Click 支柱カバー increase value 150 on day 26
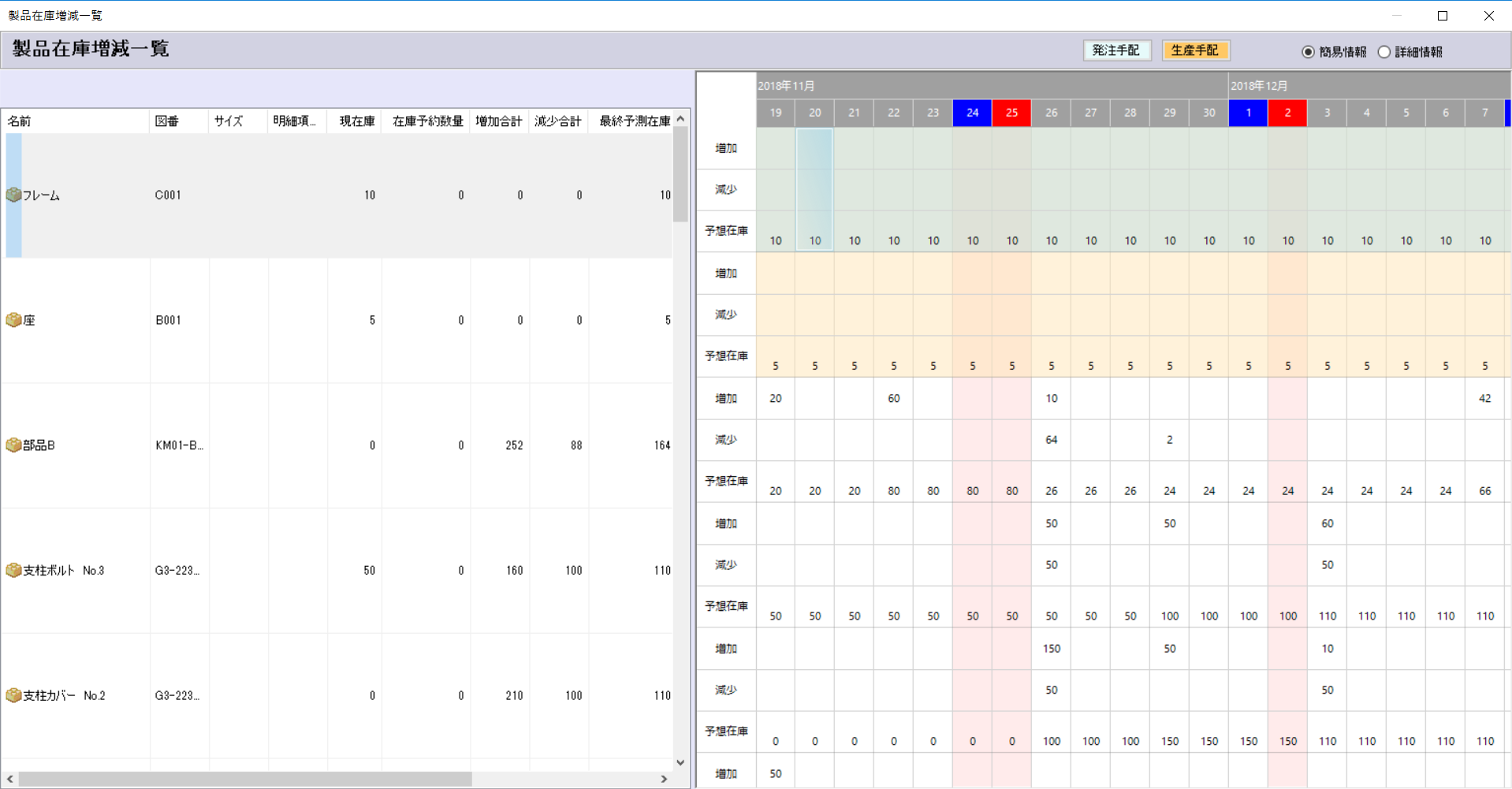This screenshot has height=789, width=1512. [1052, 649]
